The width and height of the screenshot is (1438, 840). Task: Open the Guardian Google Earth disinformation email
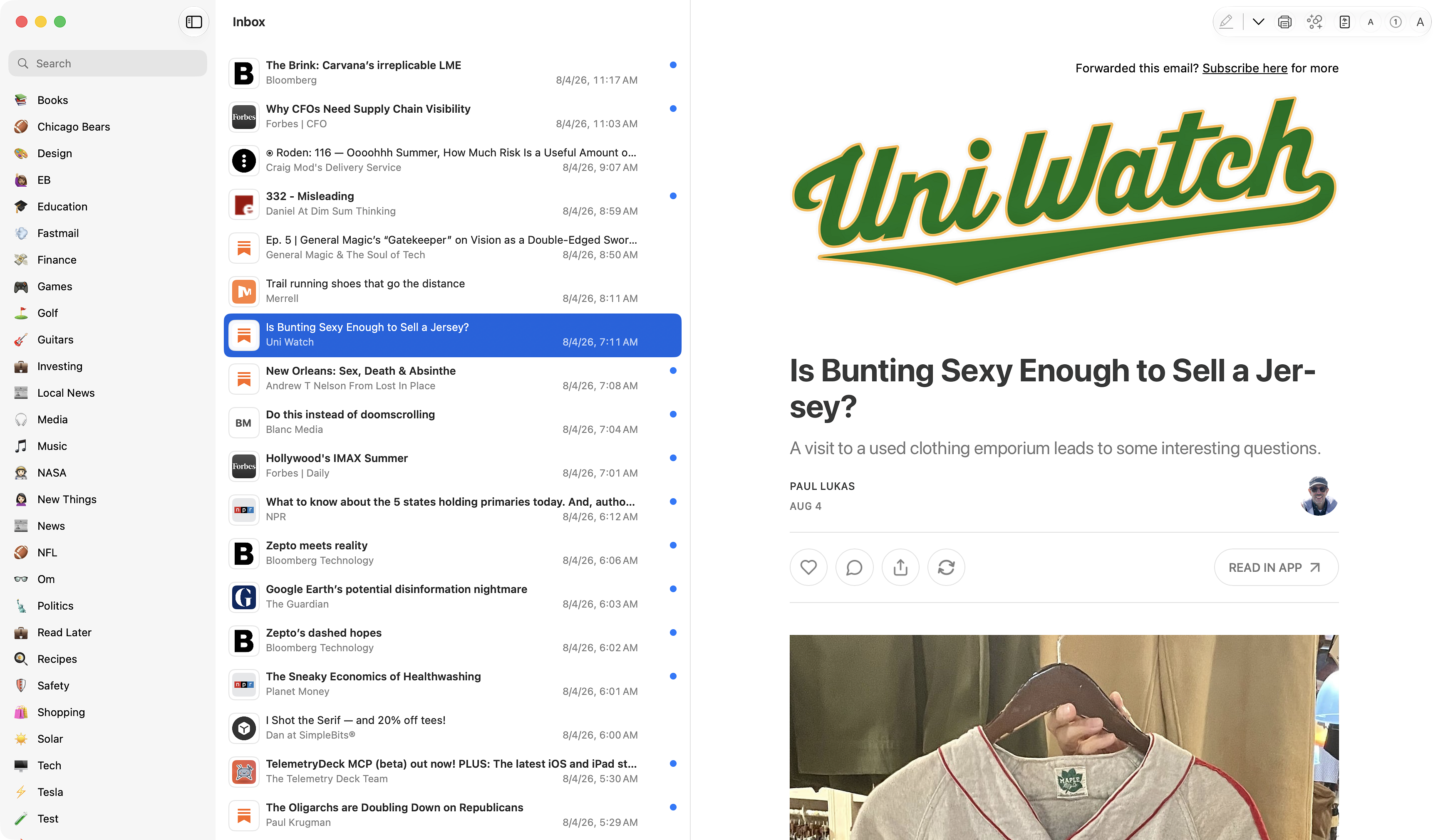click(453, 597)
